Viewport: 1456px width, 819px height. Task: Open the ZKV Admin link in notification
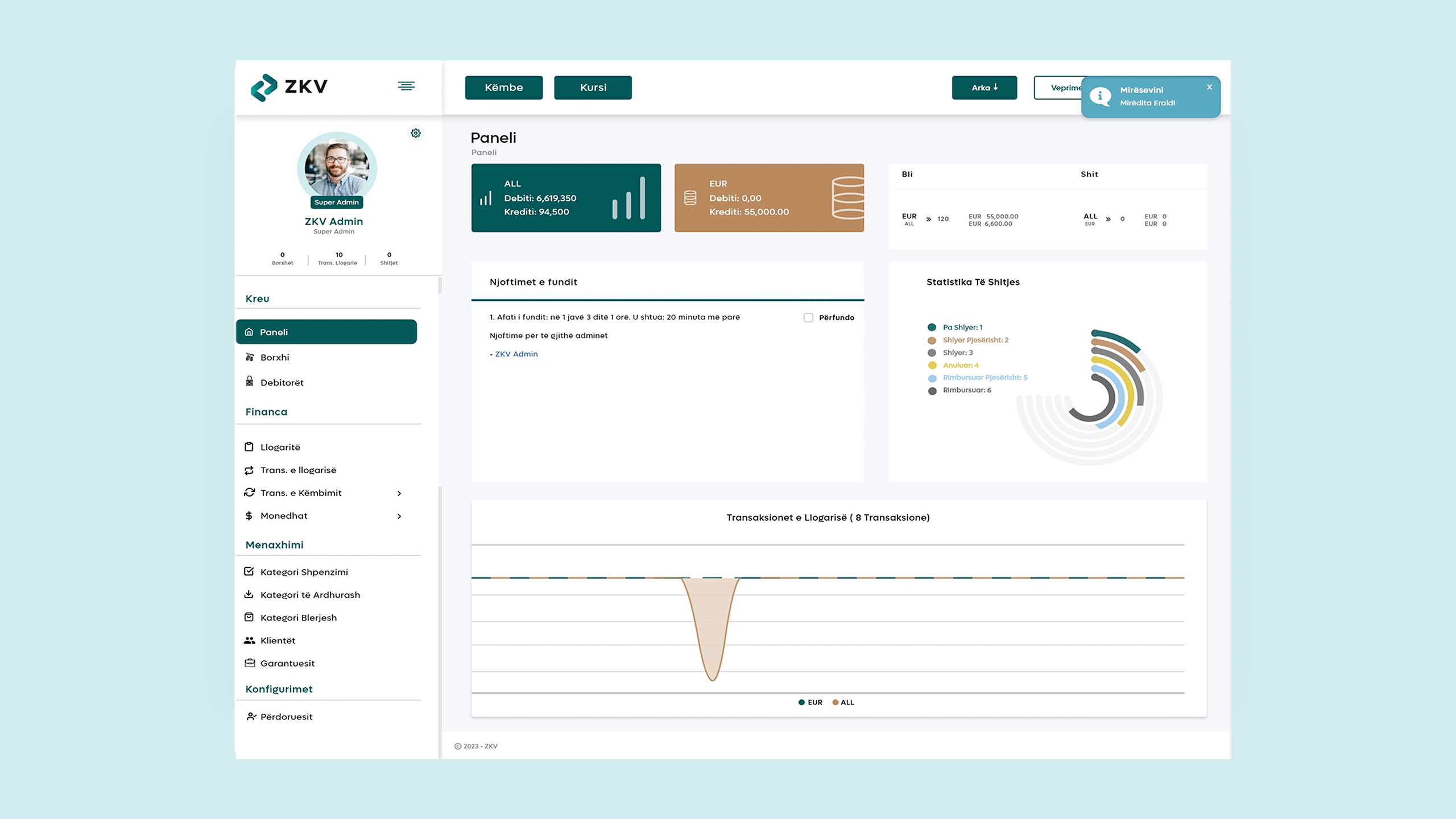click(516, 354)
